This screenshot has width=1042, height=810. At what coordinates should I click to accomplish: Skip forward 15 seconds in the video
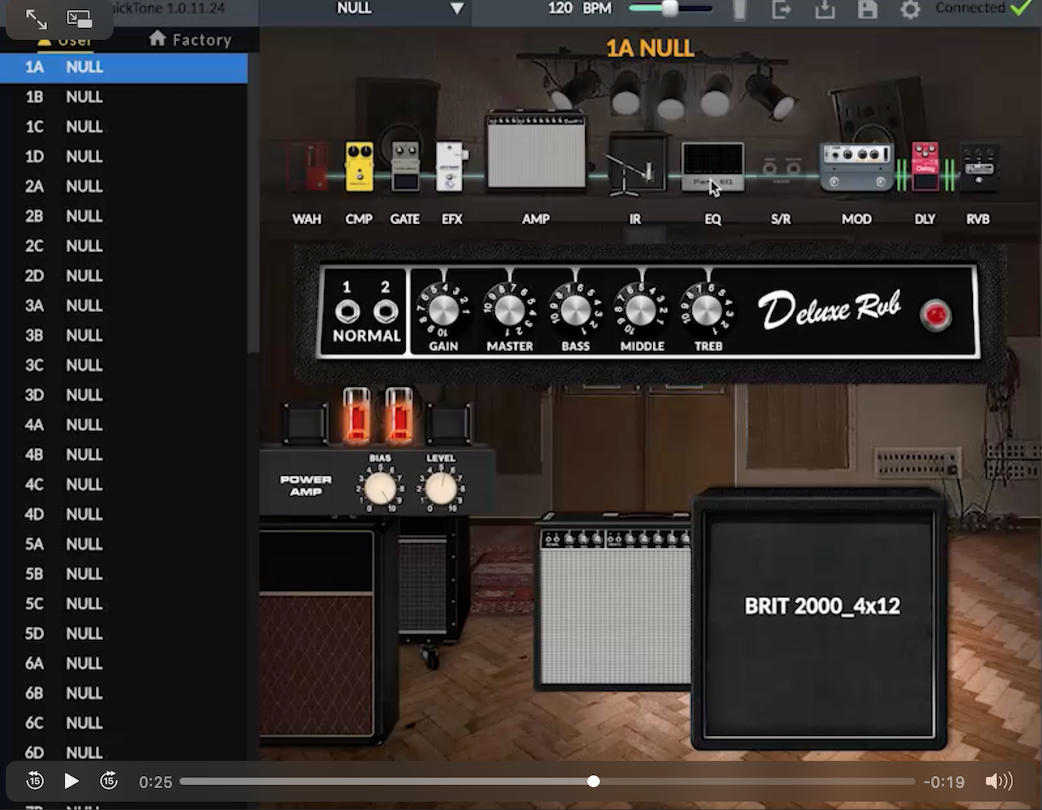[109, 781]
